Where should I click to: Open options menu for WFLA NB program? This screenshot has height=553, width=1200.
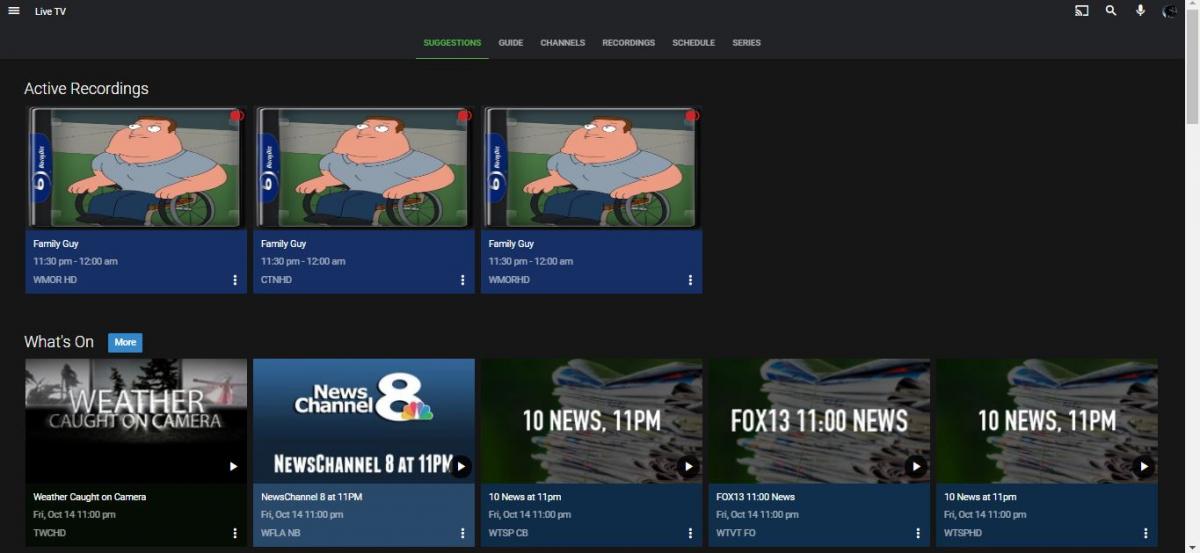coord(462,533)
